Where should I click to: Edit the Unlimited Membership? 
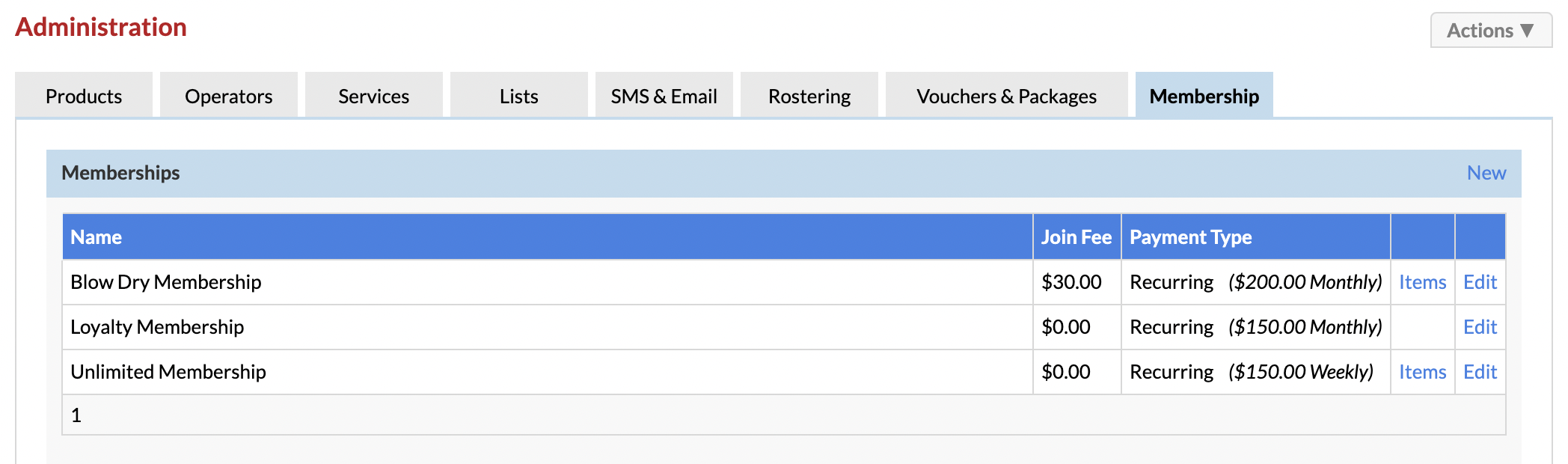point(1480,372)
